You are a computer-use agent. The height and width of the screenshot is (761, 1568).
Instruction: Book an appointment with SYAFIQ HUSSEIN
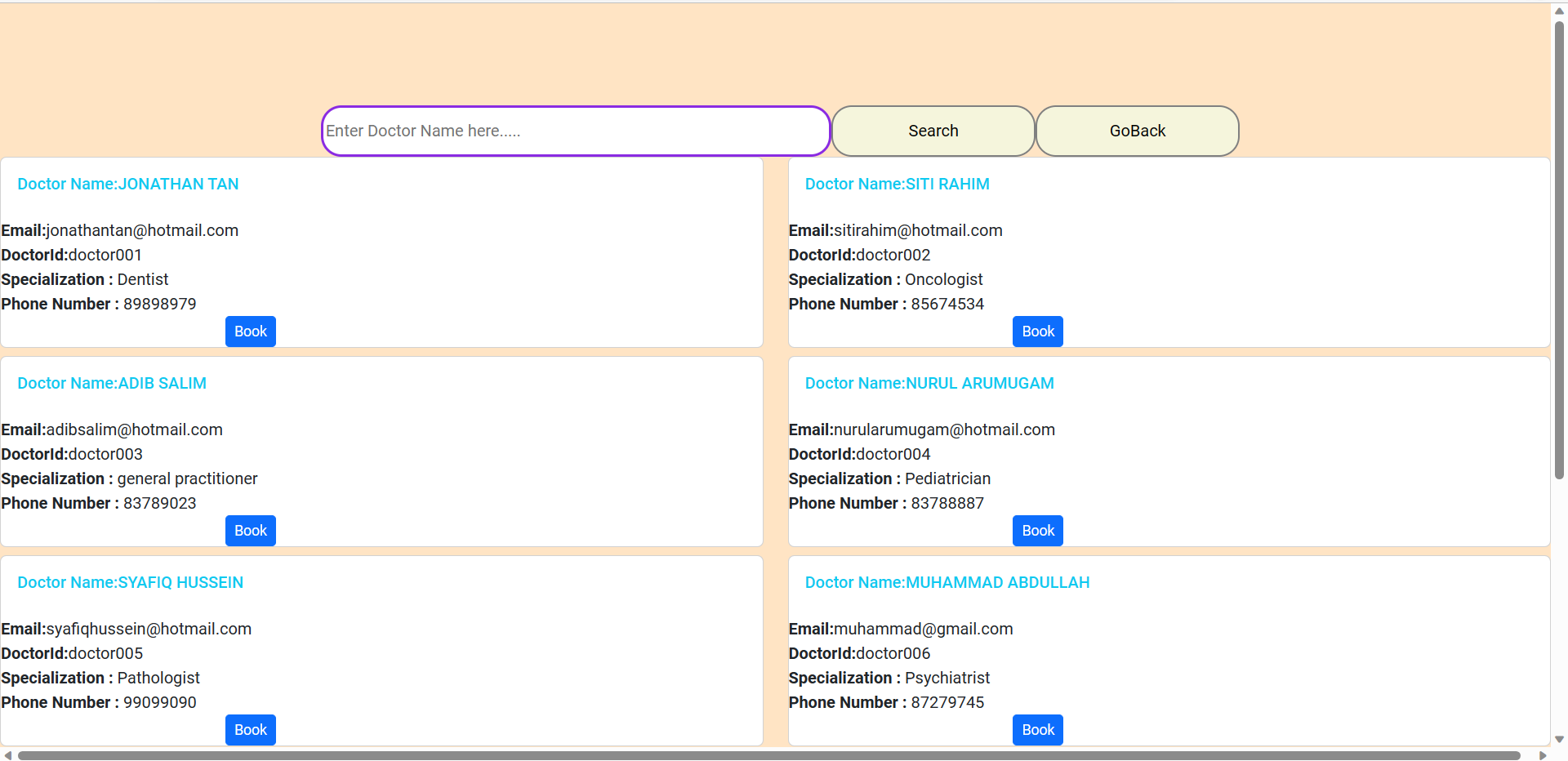point(250,729)
